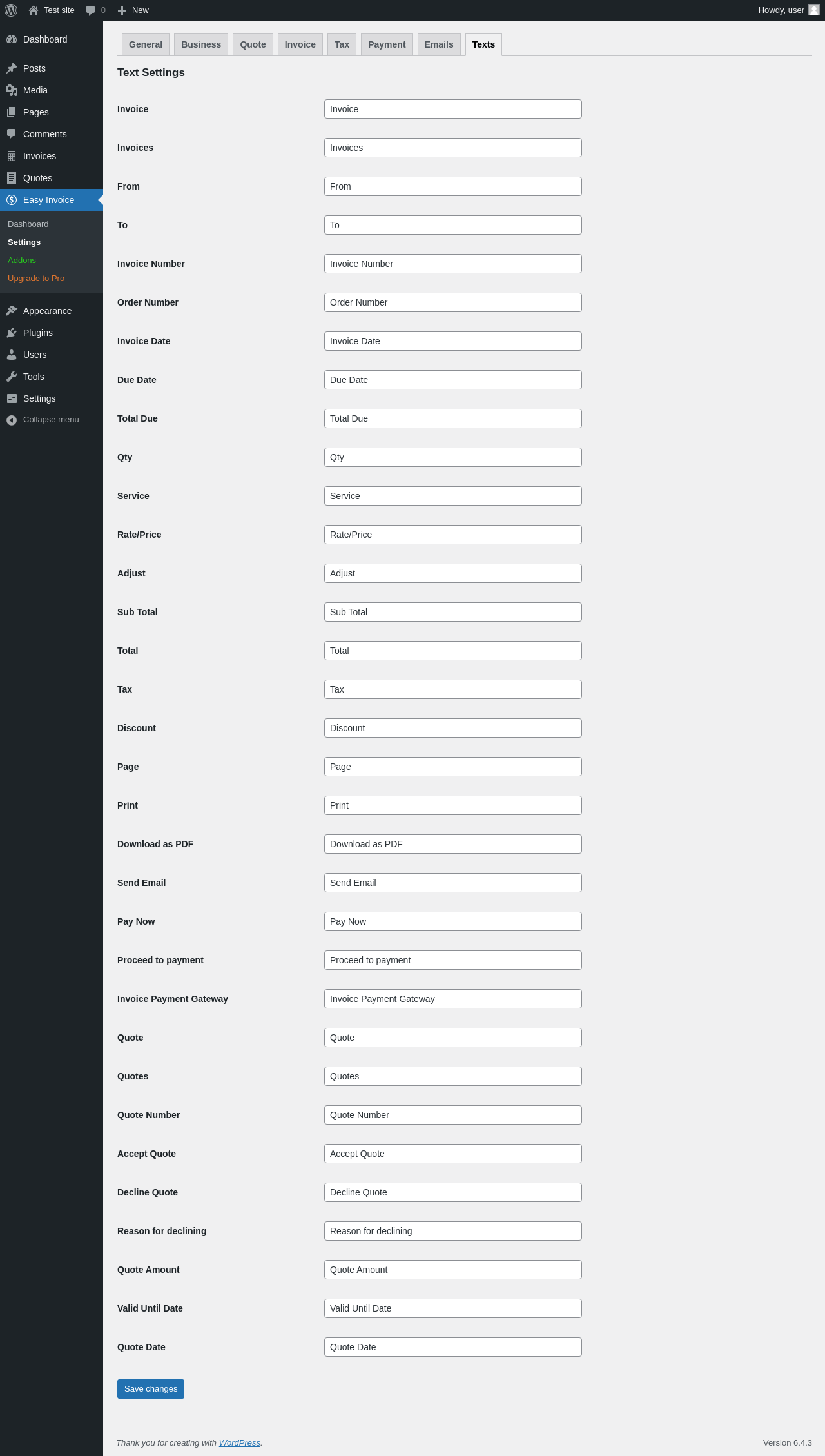Screen dimensions: 825x1456
Task: Open the user avatar icon
Action: (x=814, y=10)
